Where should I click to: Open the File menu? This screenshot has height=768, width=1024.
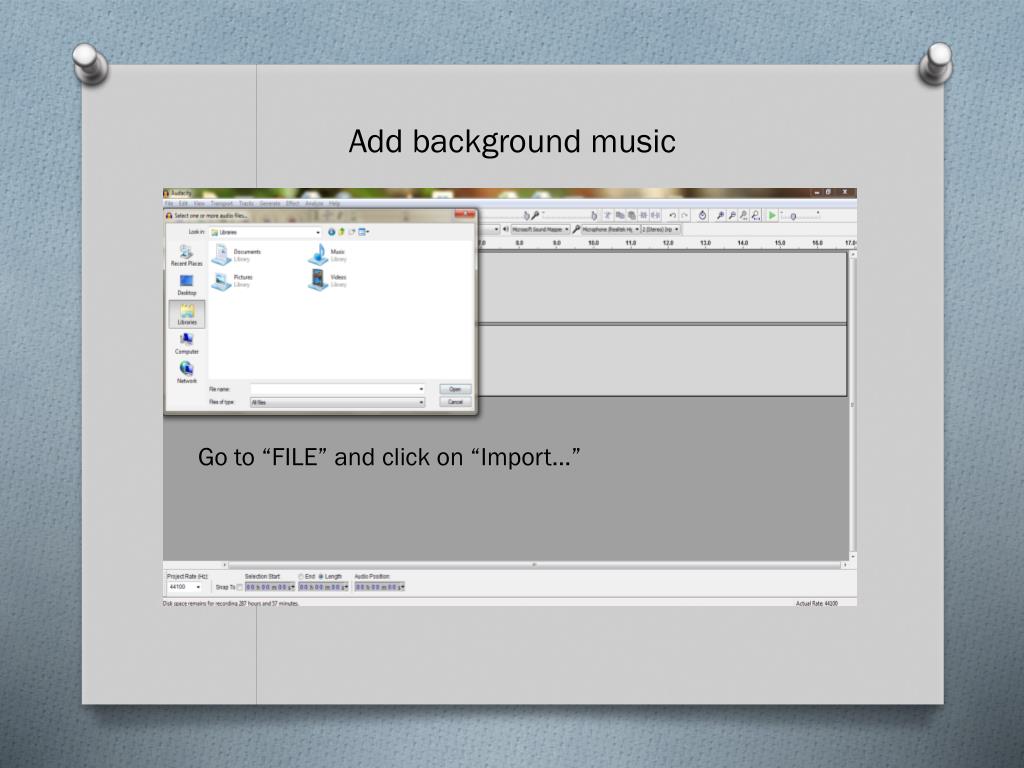point(169,204)
